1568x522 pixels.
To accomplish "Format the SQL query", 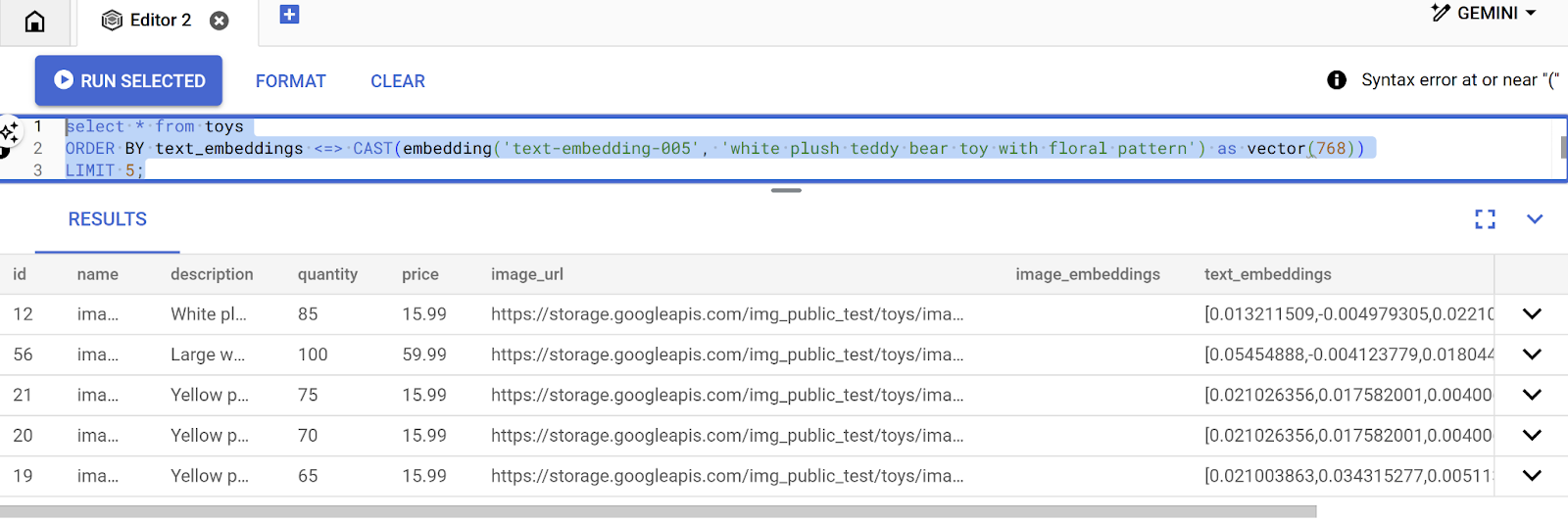I will [290, 81].
